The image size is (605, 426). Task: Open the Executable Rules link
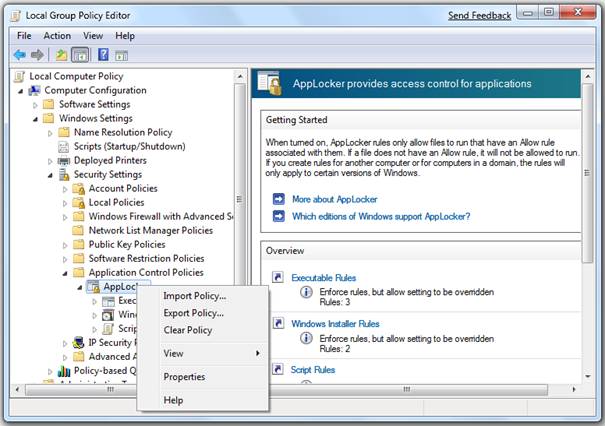tap(323, 277)
